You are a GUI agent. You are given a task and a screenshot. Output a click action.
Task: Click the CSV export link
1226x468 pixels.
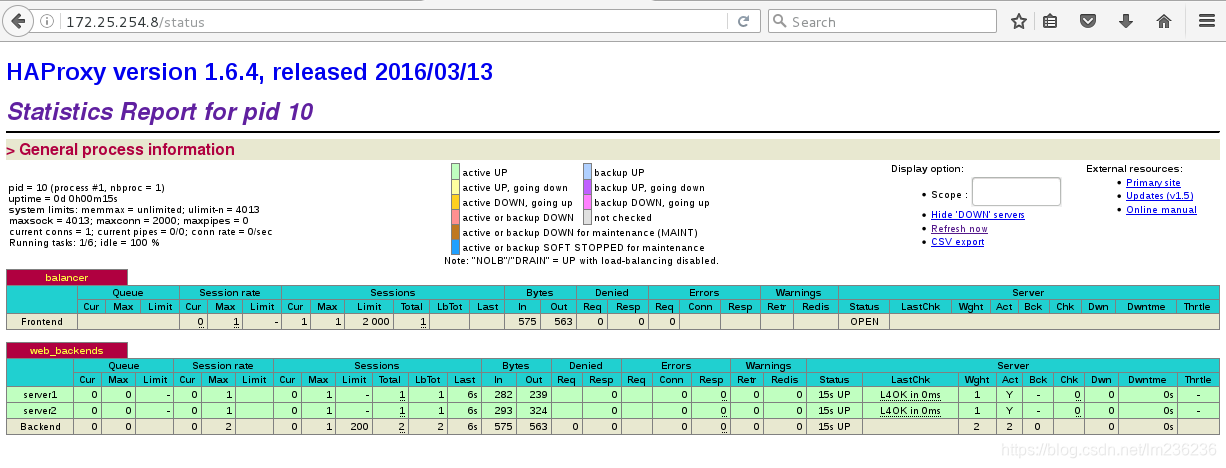(x=957, y=242)
